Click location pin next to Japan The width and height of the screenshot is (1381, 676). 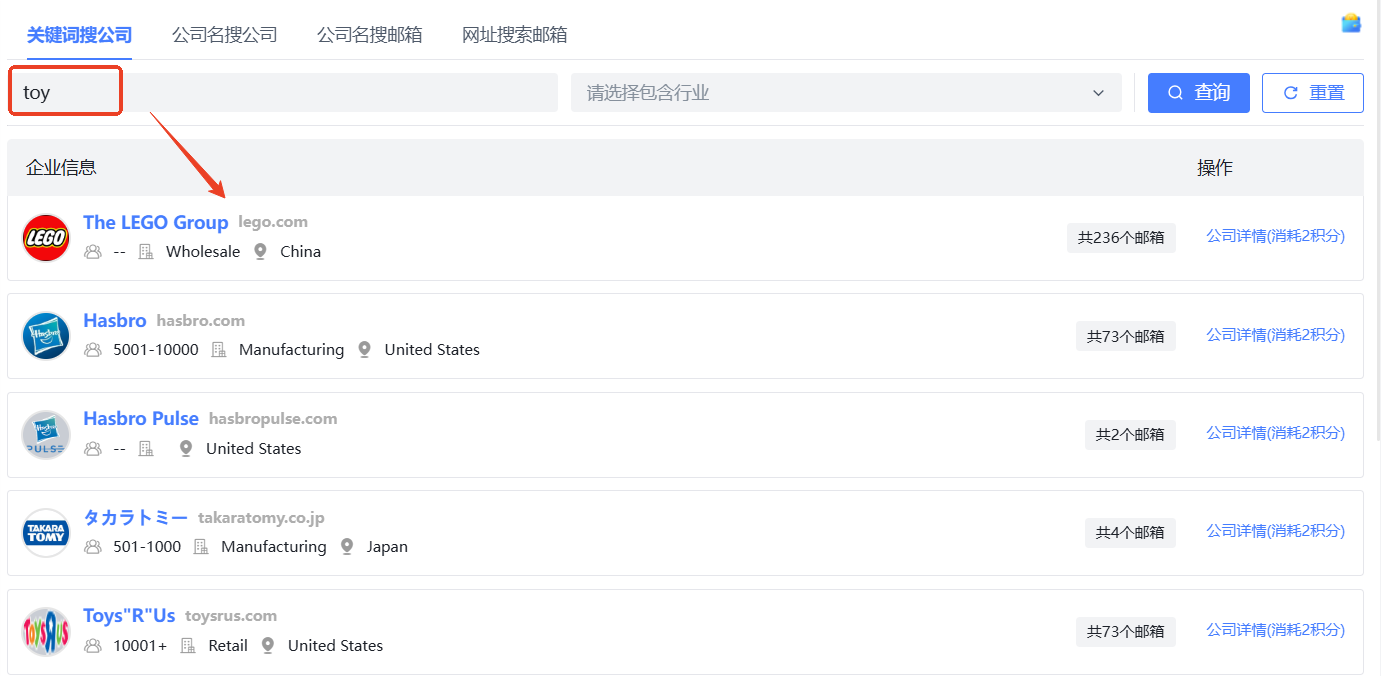point(347,547)
